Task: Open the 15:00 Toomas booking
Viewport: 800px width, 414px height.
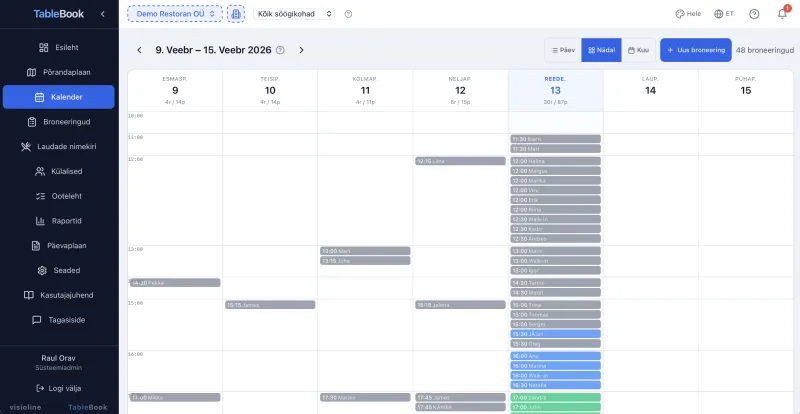Action: click(x=556, y=314)
